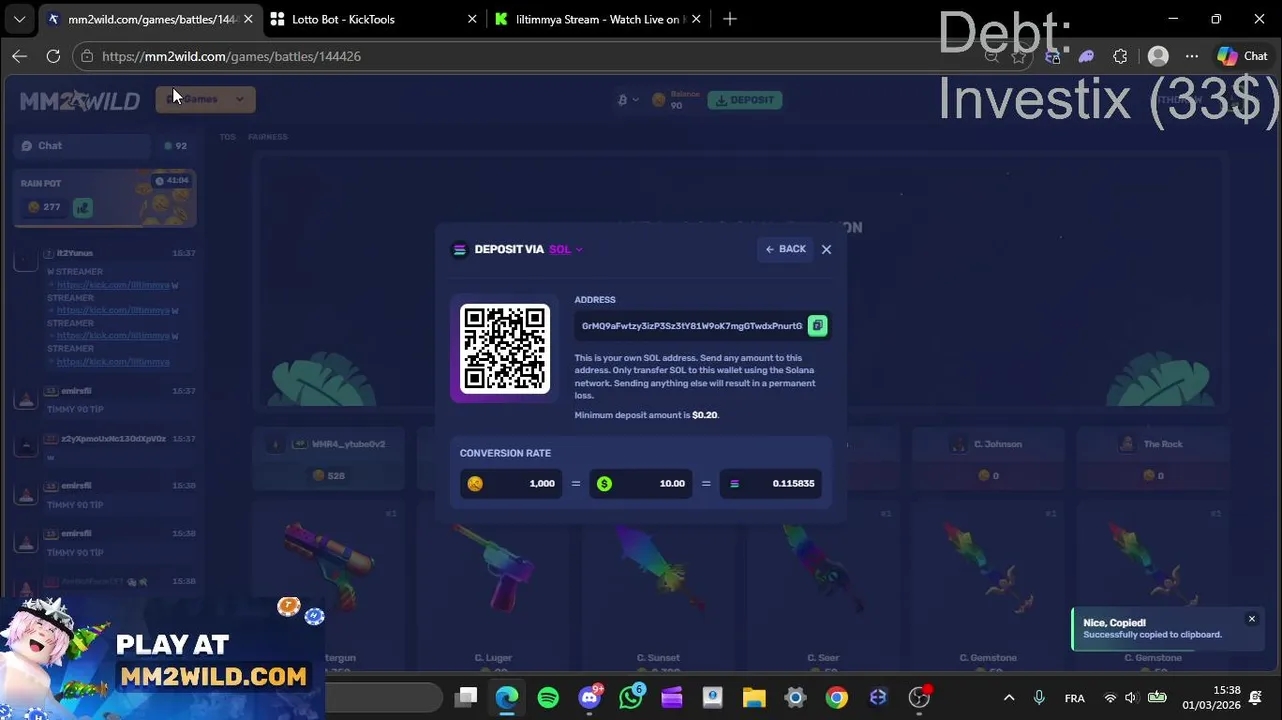The height and width of the screenshot is (720, 1282).
Task: Open Copilot Chat in browser
Action: coord(1243,56)
